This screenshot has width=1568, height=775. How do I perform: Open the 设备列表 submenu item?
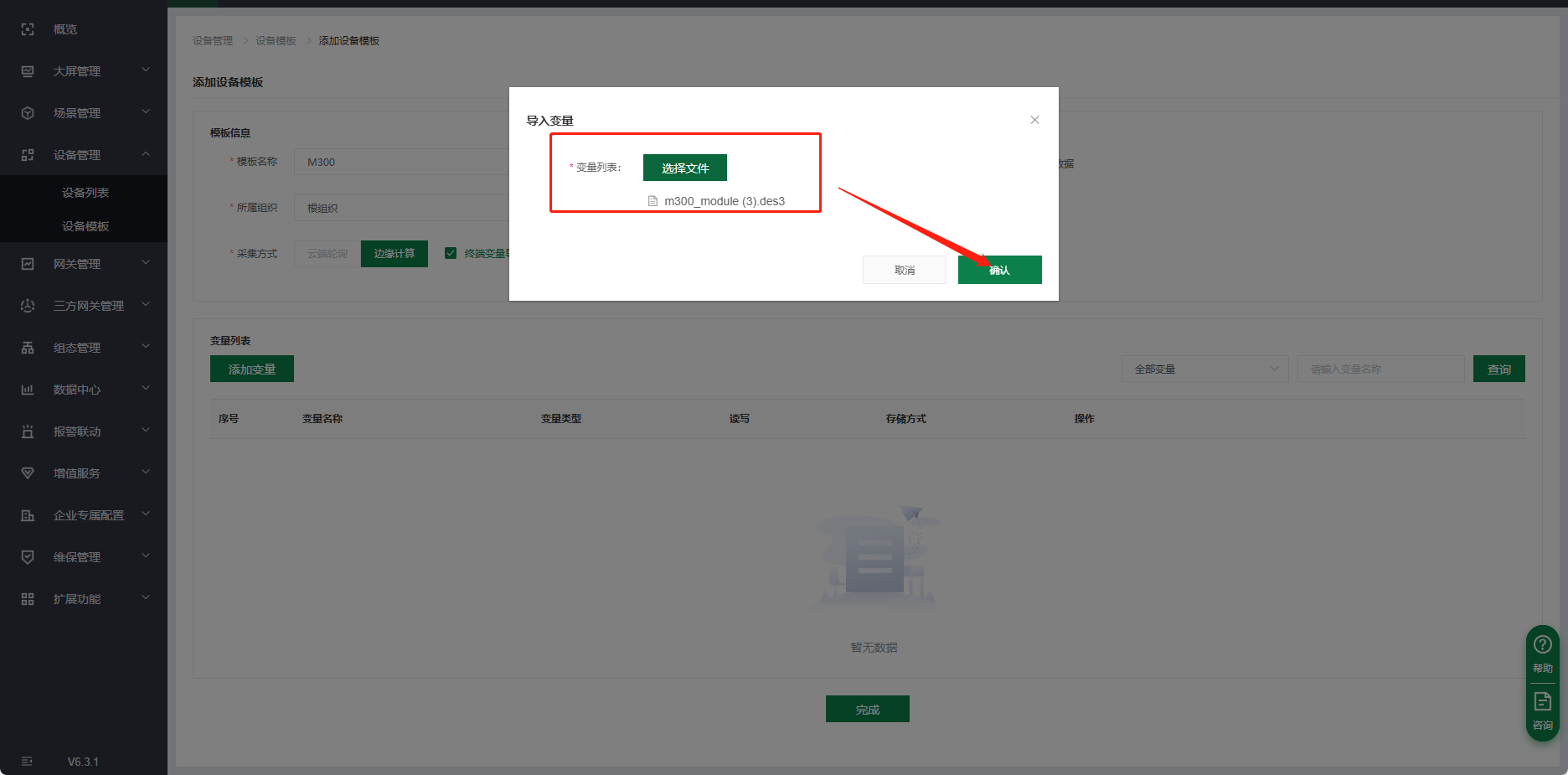(x=84, y=193)
